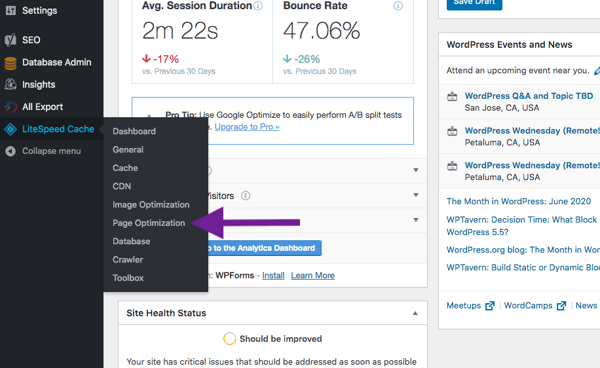This screenshot has height=368, width=600.
Task: Select Cache from the LiteSpeed submenu
Action: point(125,168)
